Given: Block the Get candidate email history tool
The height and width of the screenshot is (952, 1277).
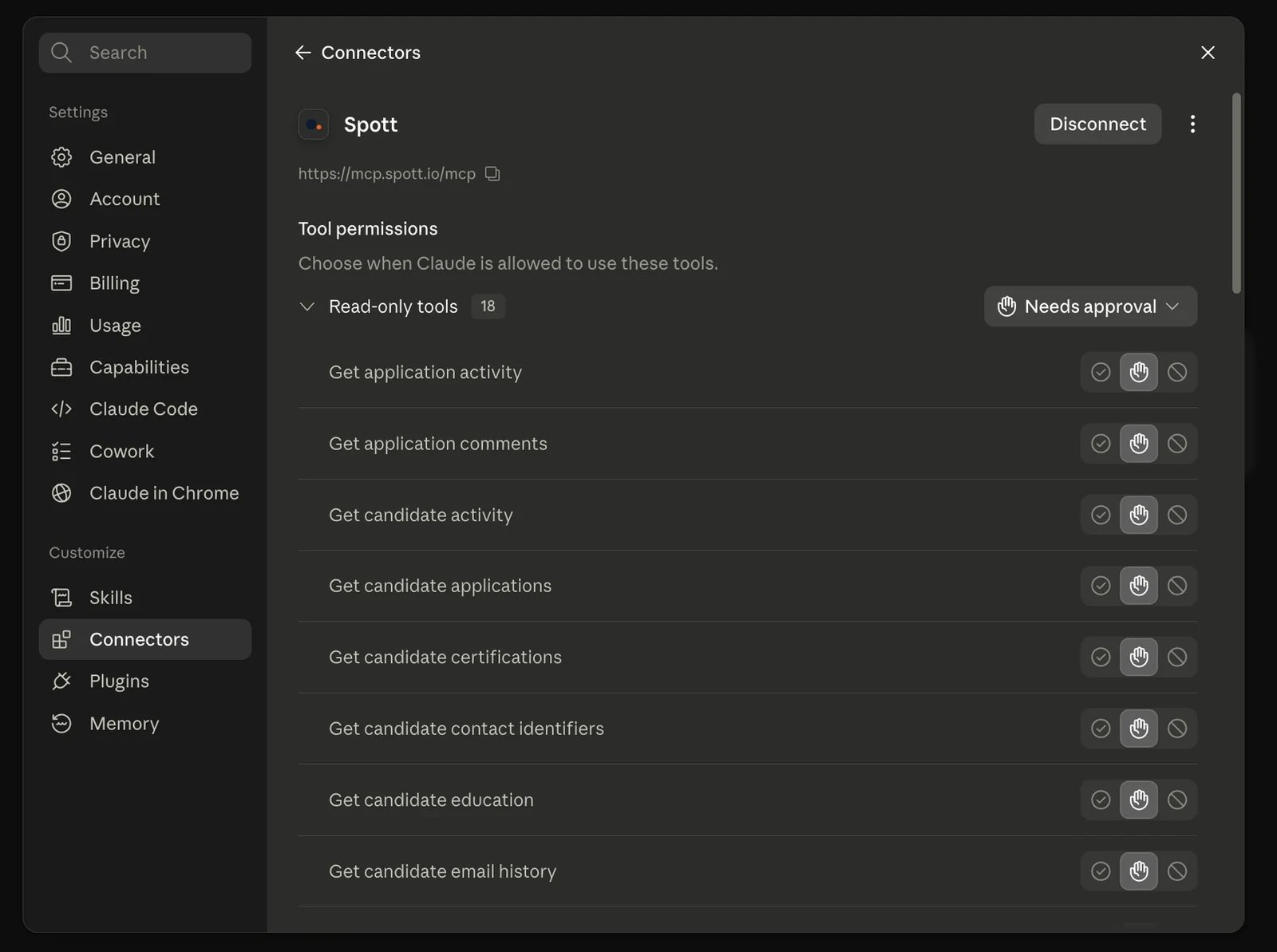Looking at the screenshot, I should (1177, 871).
